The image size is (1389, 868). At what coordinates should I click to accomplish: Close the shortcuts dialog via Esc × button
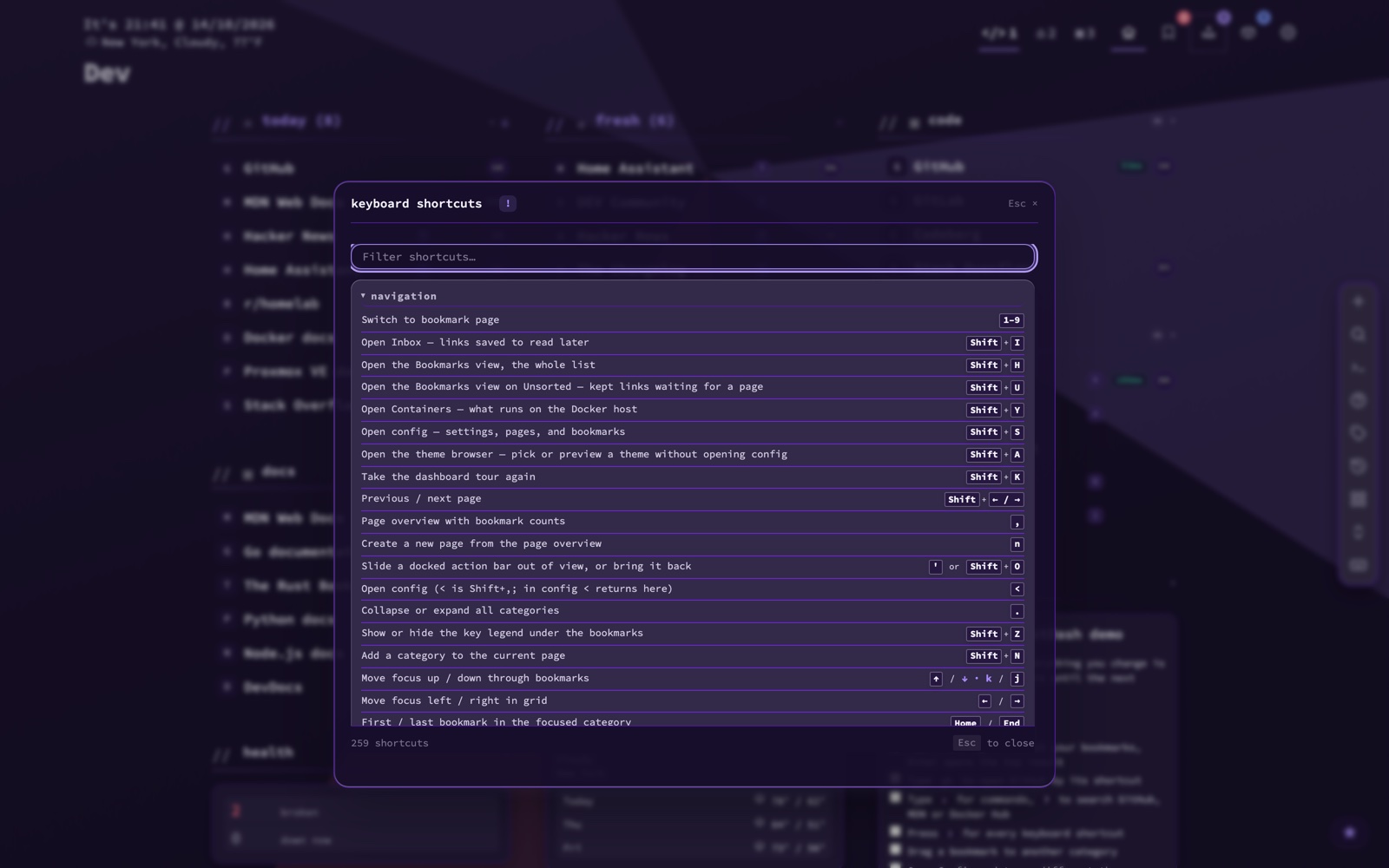tap(1023, 203)
